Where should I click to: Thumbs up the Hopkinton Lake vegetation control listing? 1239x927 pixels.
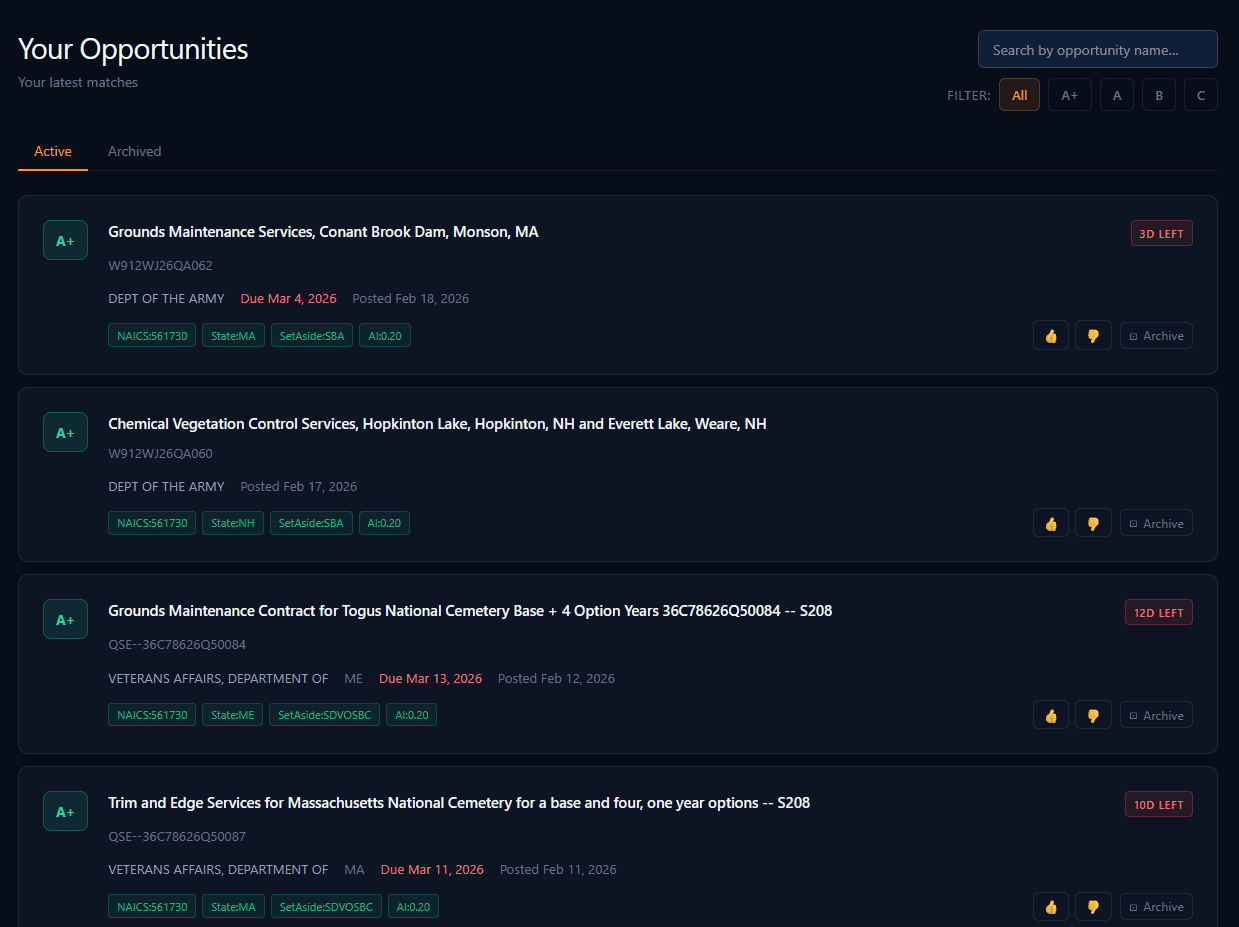[1051, 522]
